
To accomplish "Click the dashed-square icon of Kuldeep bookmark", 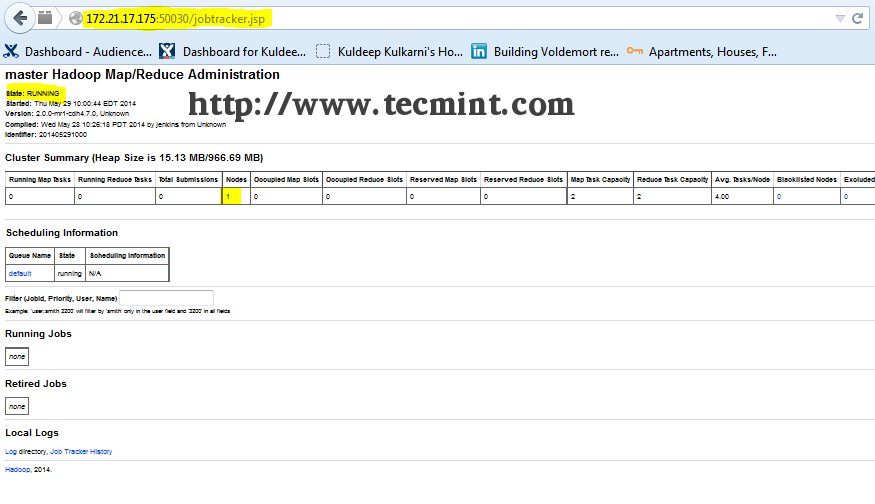I will (x=323, y=51).
